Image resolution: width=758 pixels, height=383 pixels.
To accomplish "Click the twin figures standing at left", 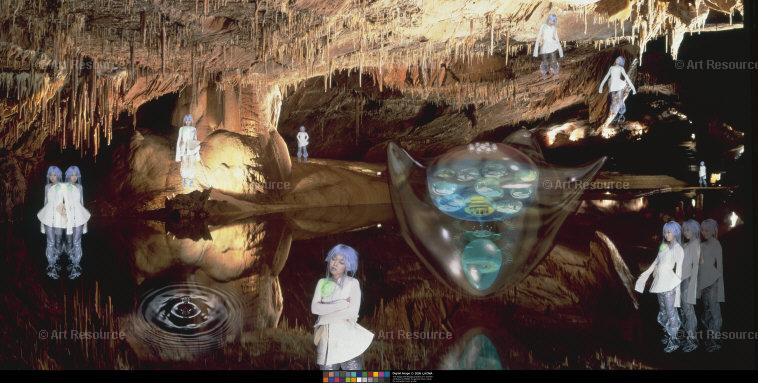I will click(64, 221).
